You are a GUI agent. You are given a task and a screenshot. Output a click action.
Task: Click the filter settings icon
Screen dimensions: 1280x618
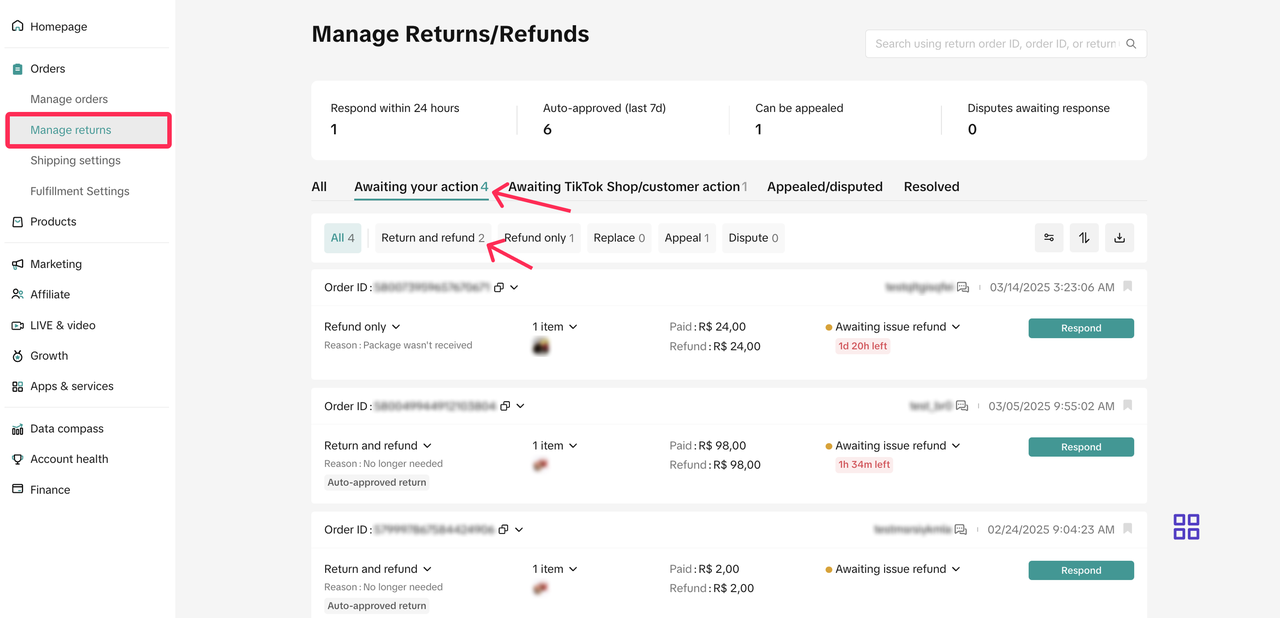[x=1049, y=238]
